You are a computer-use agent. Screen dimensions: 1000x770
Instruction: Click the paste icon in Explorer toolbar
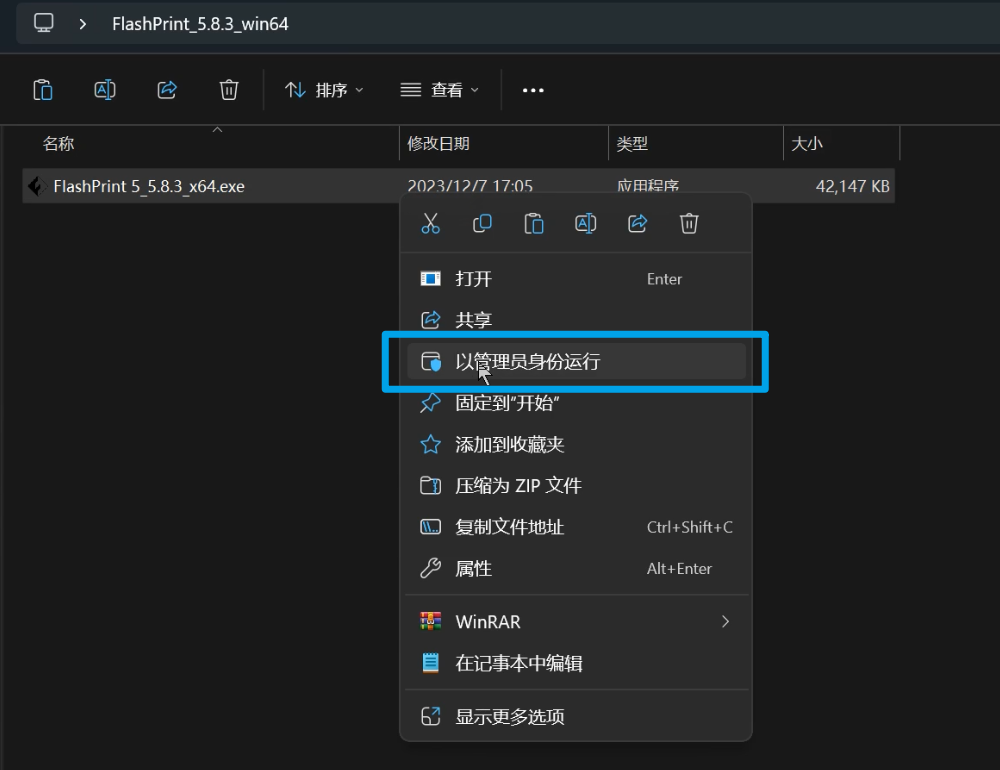[43, 90]
